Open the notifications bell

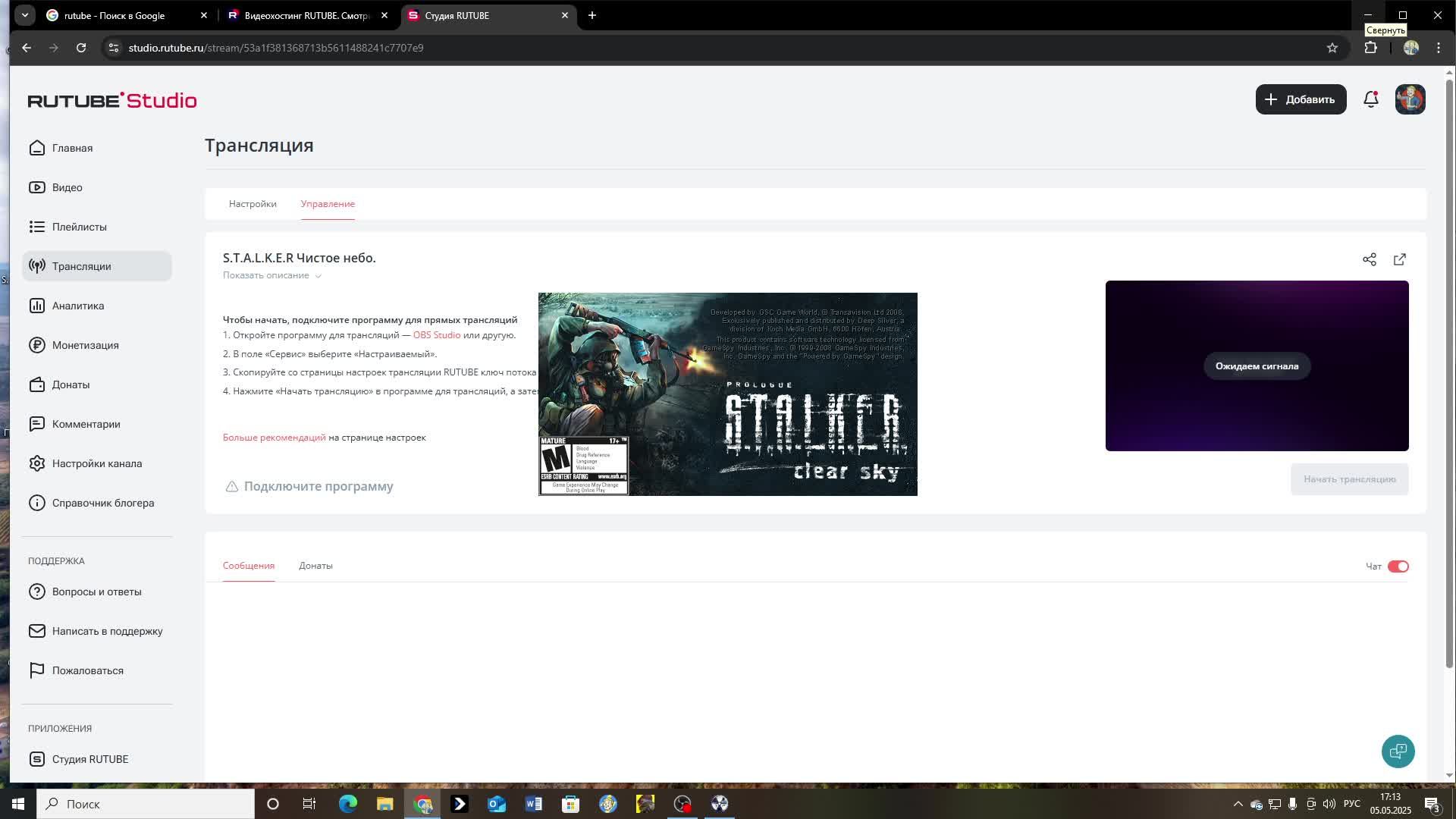tap(1370, 99)
